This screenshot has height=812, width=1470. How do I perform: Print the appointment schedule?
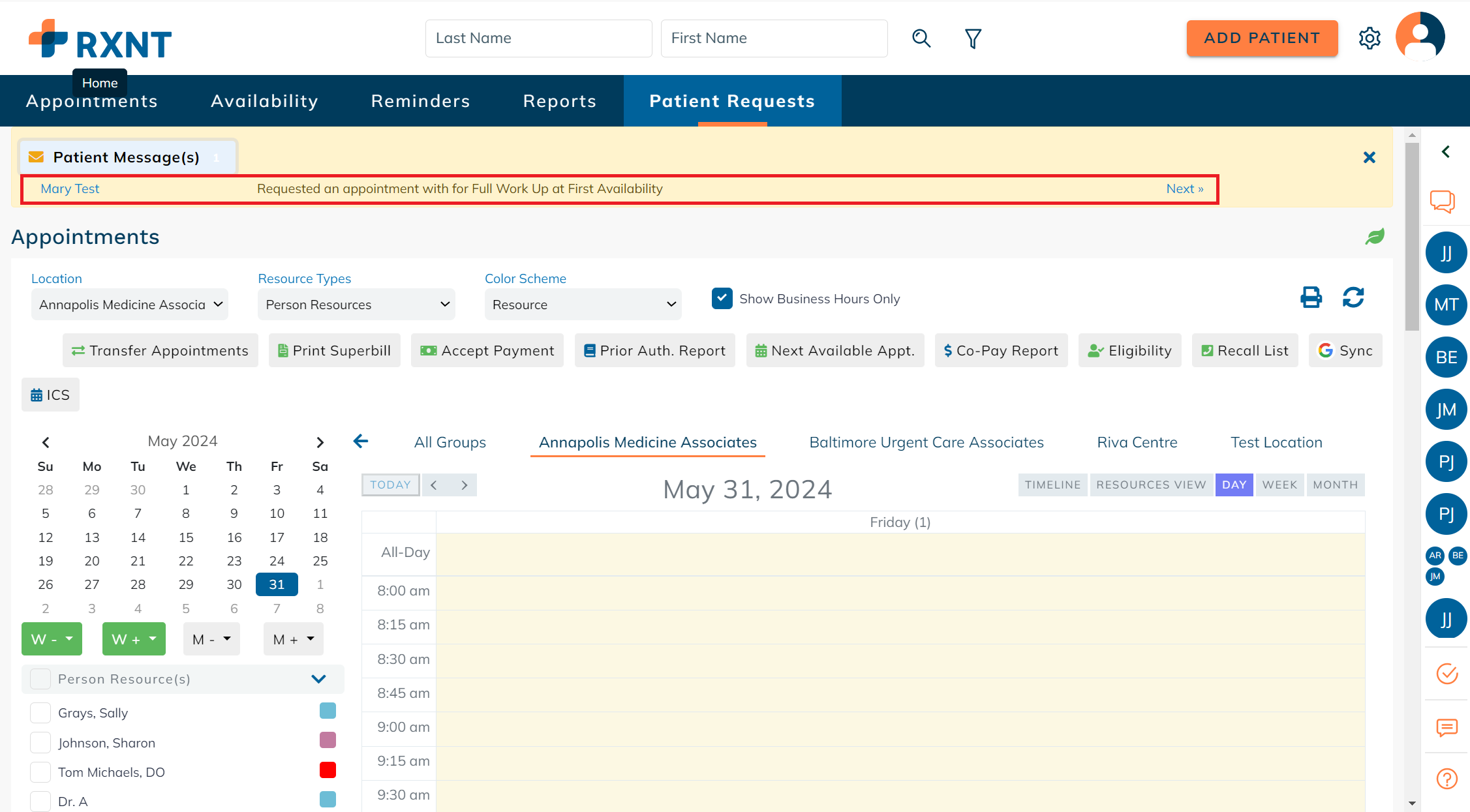pyautogui.click(x=1311, y=297)
